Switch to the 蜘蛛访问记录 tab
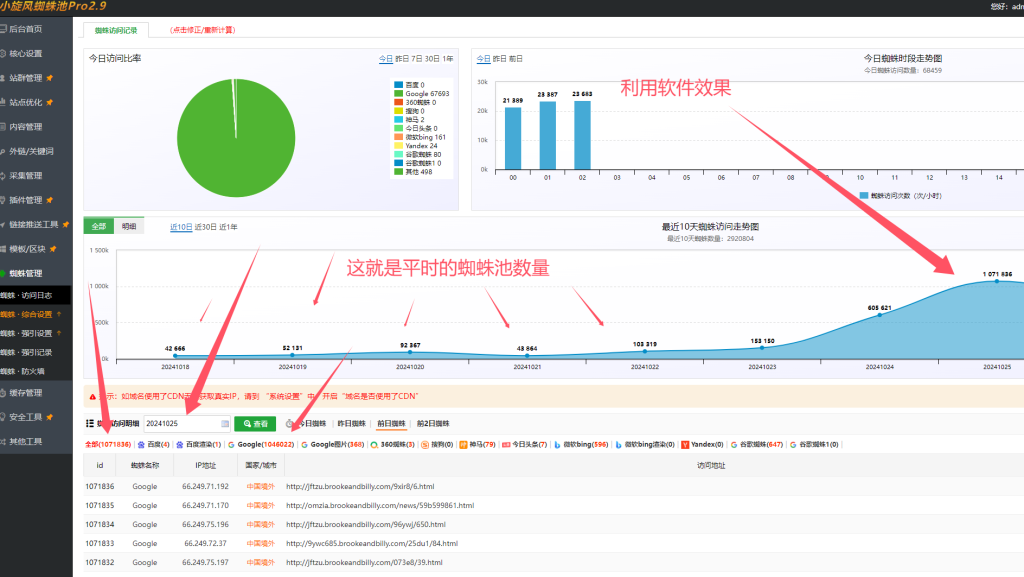The width and height of the screenshot is (1024, 577). click(x=116, y=30)
